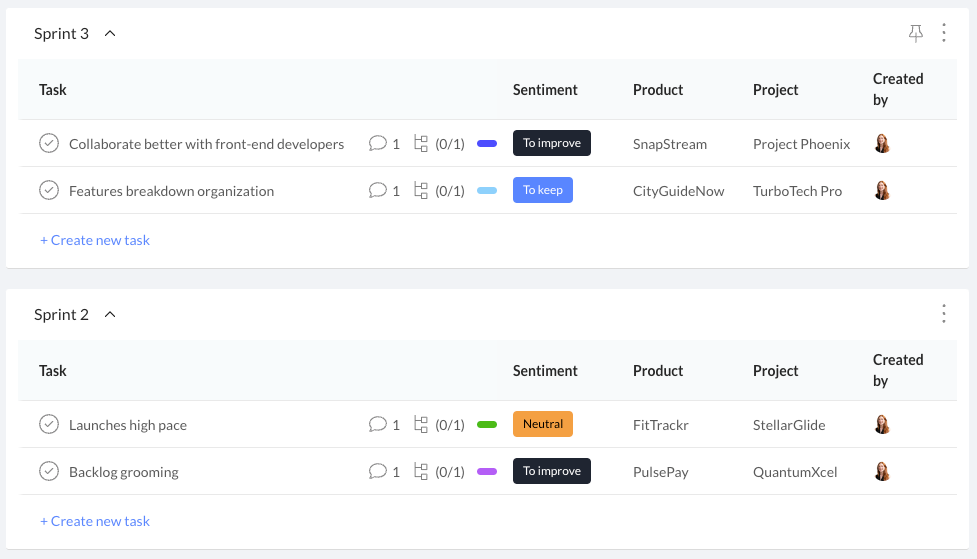Click the purple color tag on Backlog grooming
The image size is (977, 559).
pos(487,471)
